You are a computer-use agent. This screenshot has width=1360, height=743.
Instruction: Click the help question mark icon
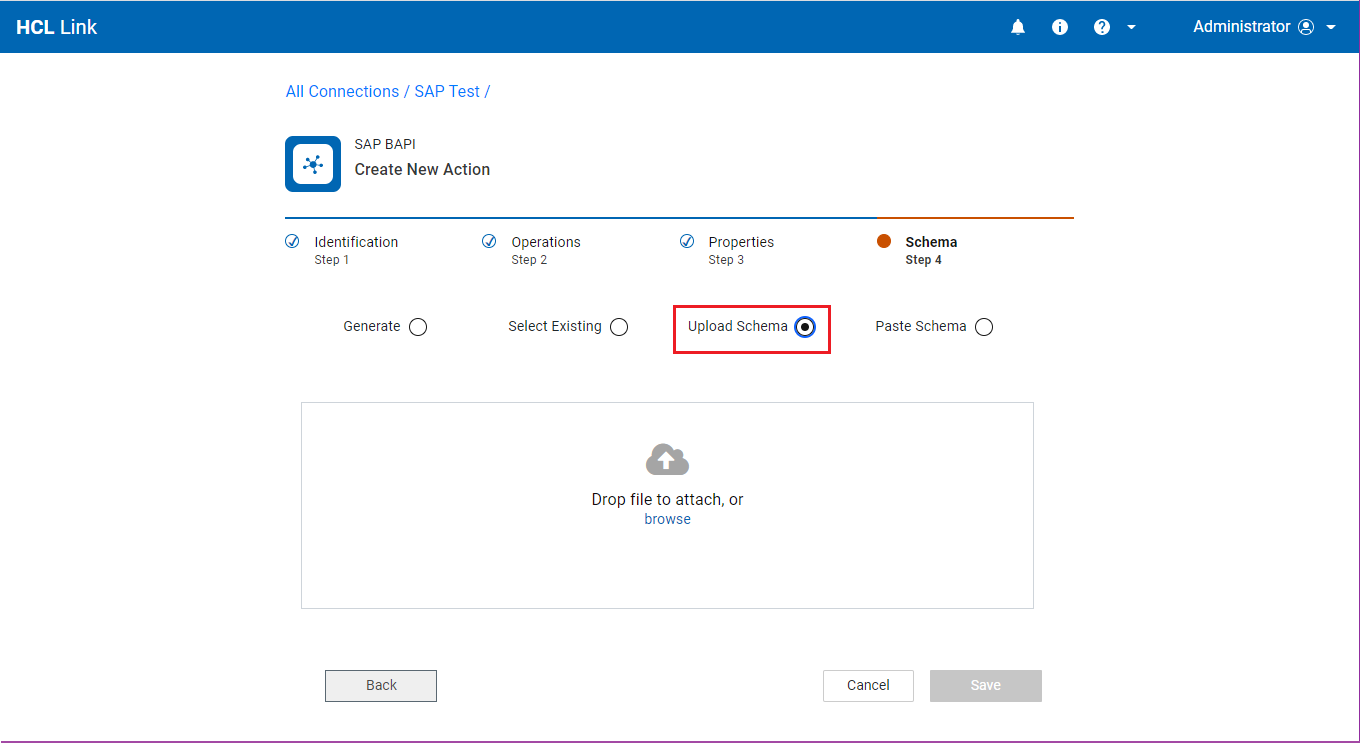pyautogui.click(x=1102, y=27)
